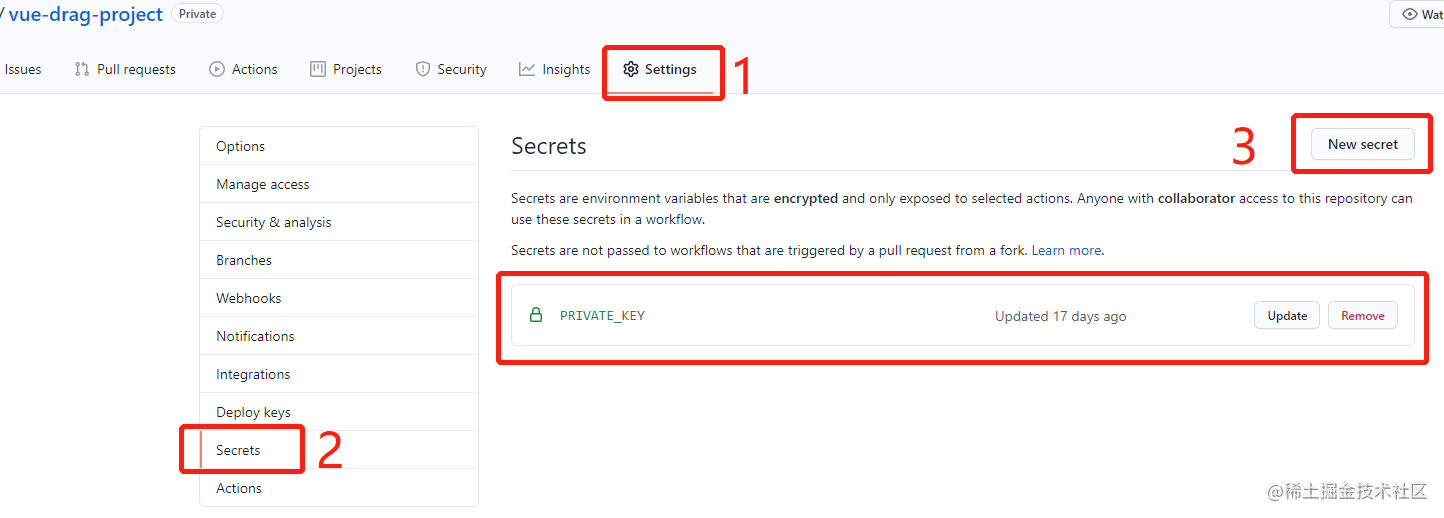Click the green lock icon beside PRIVATE_KEY

coord(536,315)
